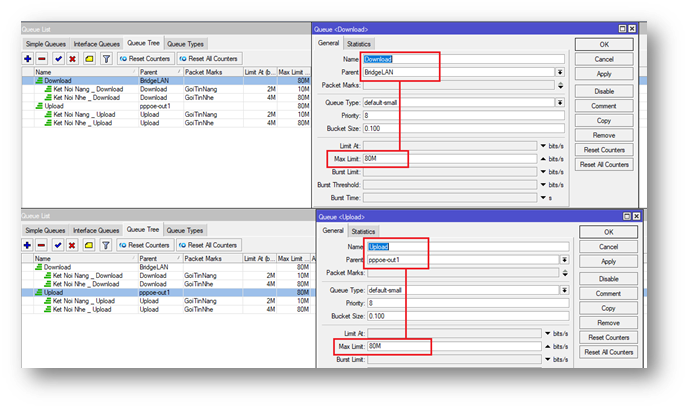Screen dimensions: 689x410
Task: Click Apply in Queue Upload dialog
Action: [609, 261]
